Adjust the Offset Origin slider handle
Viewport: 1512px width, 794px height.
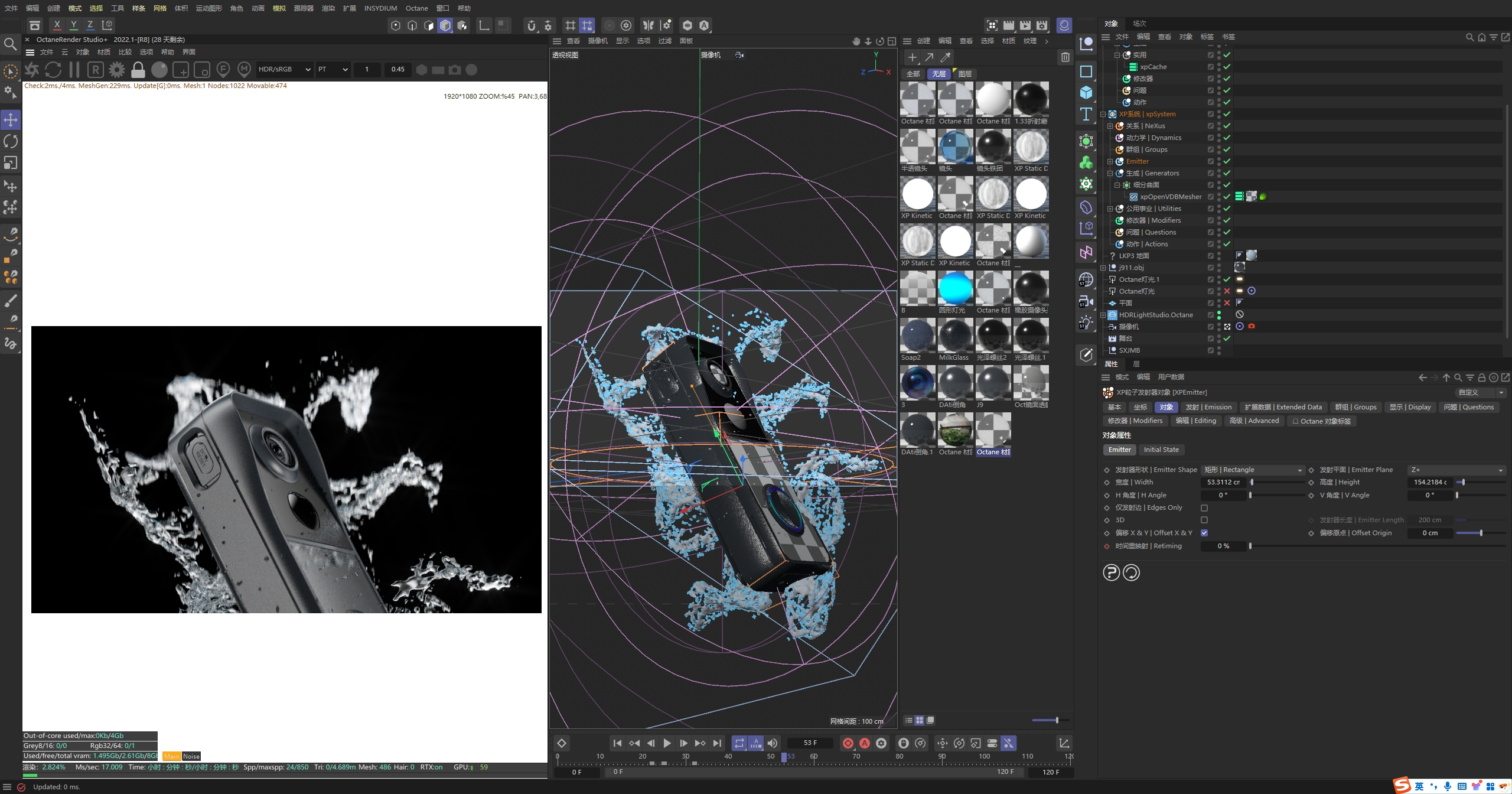click(1481, 533)
